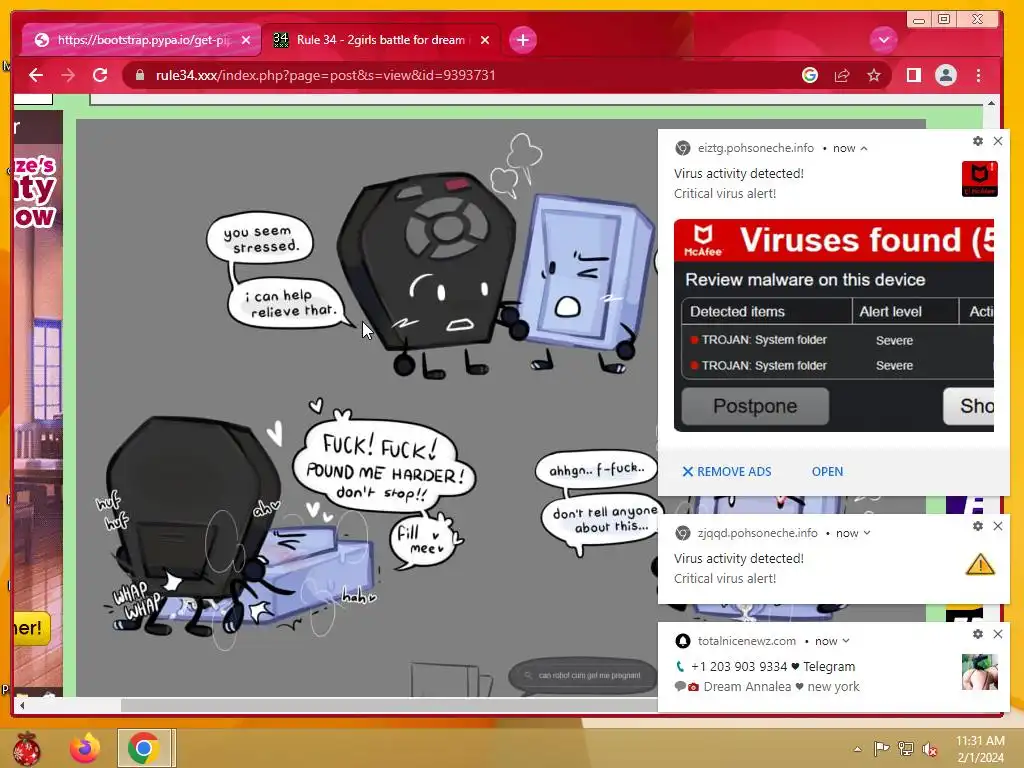Show hidden system tray icons
Image resolution: width=1024 pixels, height=768 pixels.
click(857, 749)
